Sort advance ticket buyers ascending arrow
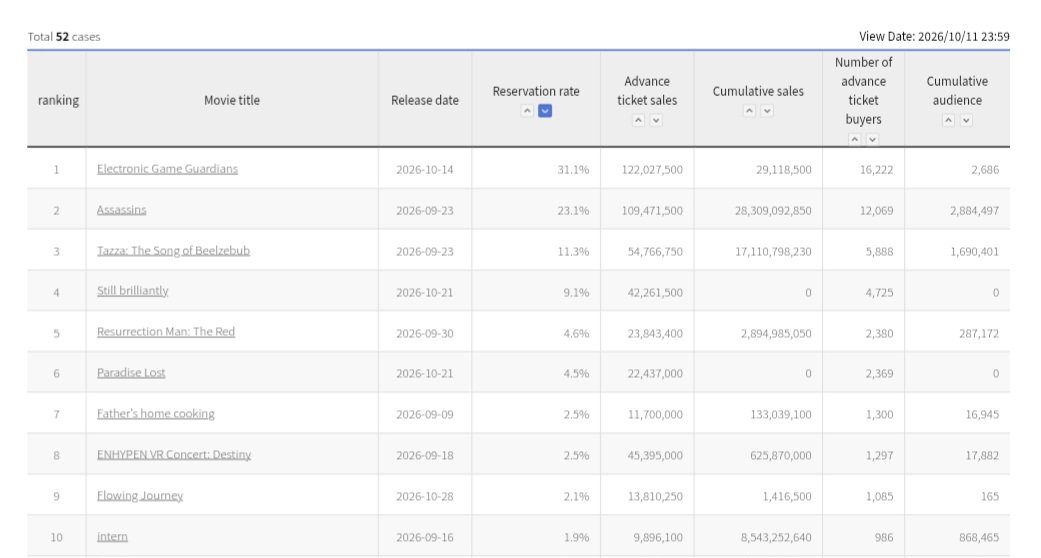1041x558 pixels. [854, 140]
